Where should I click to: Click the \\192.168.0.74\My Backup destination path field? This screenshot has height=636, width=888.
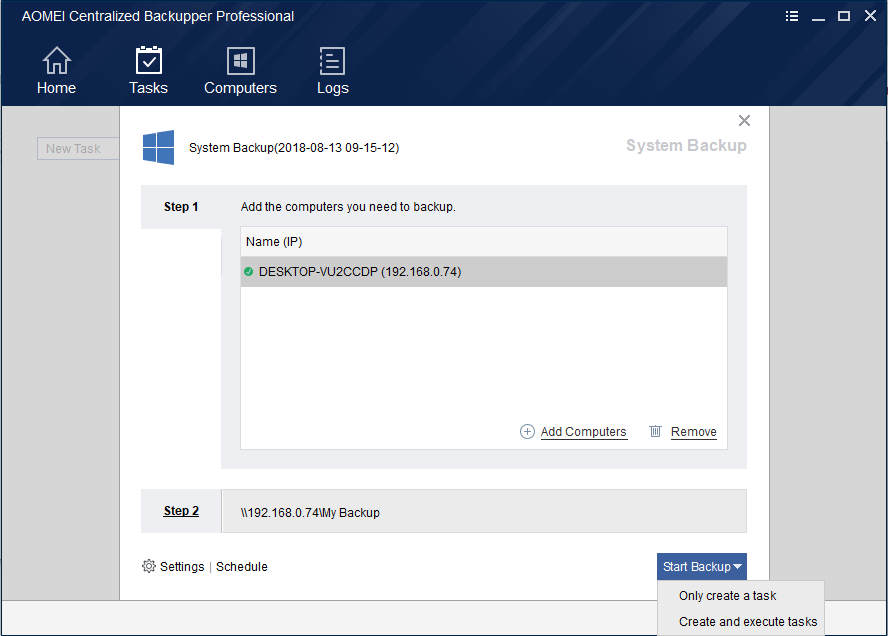tap(484, 511)
